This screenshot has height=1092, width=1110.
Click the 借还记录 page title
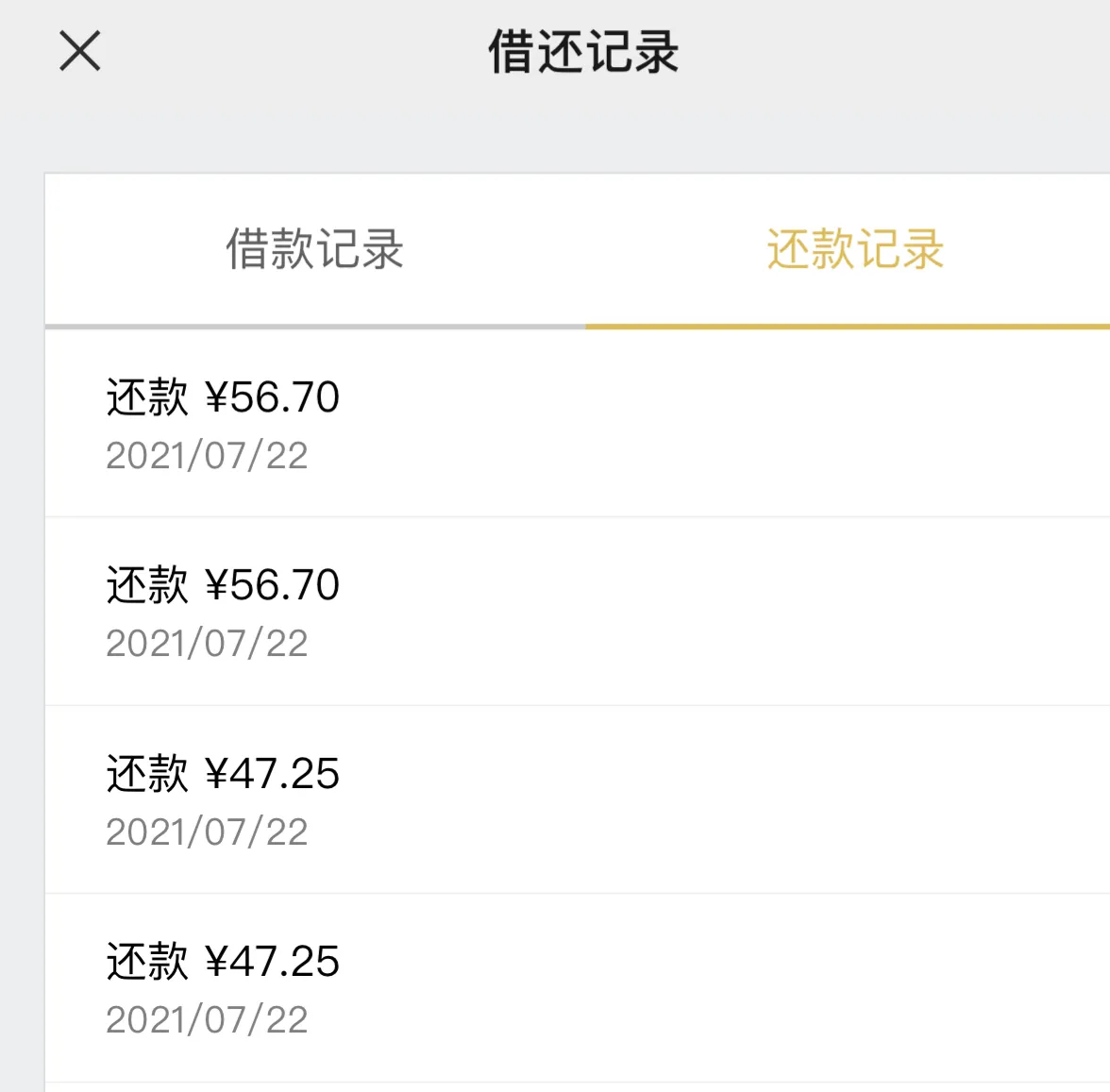tap(584, 52)
